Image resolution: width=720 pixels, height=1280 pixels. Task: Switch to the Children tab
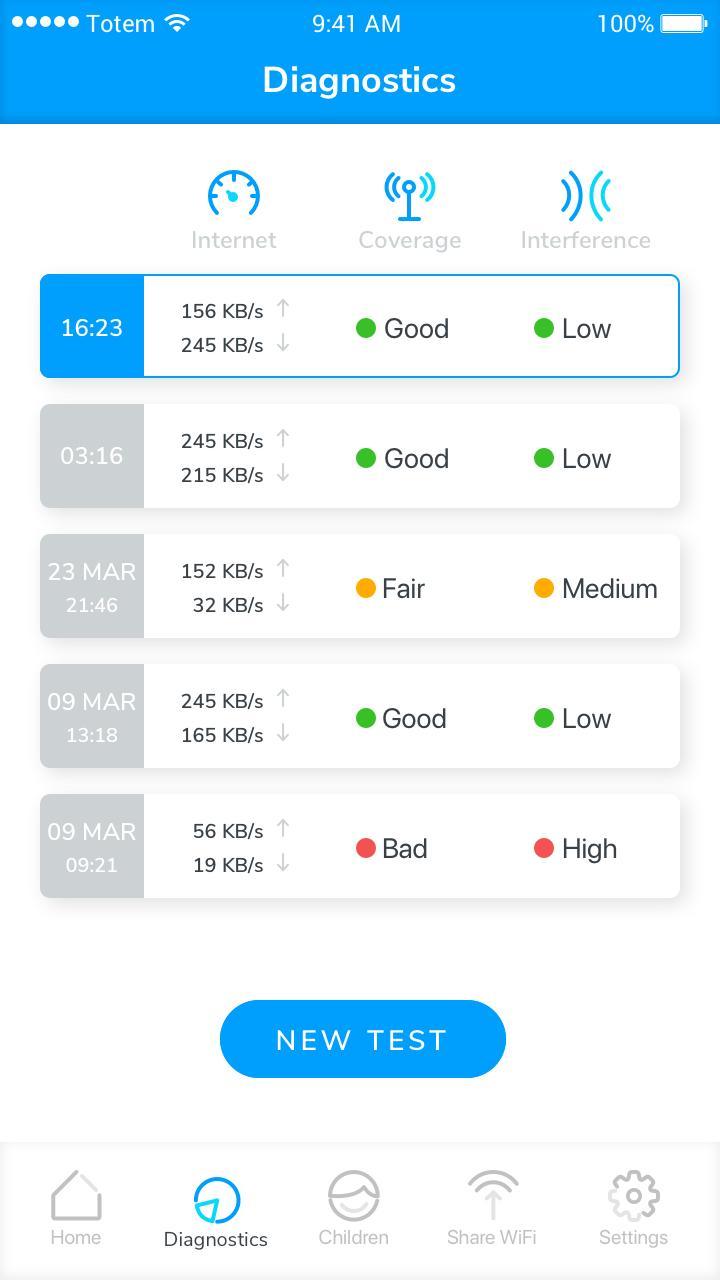pos(354,1208)
